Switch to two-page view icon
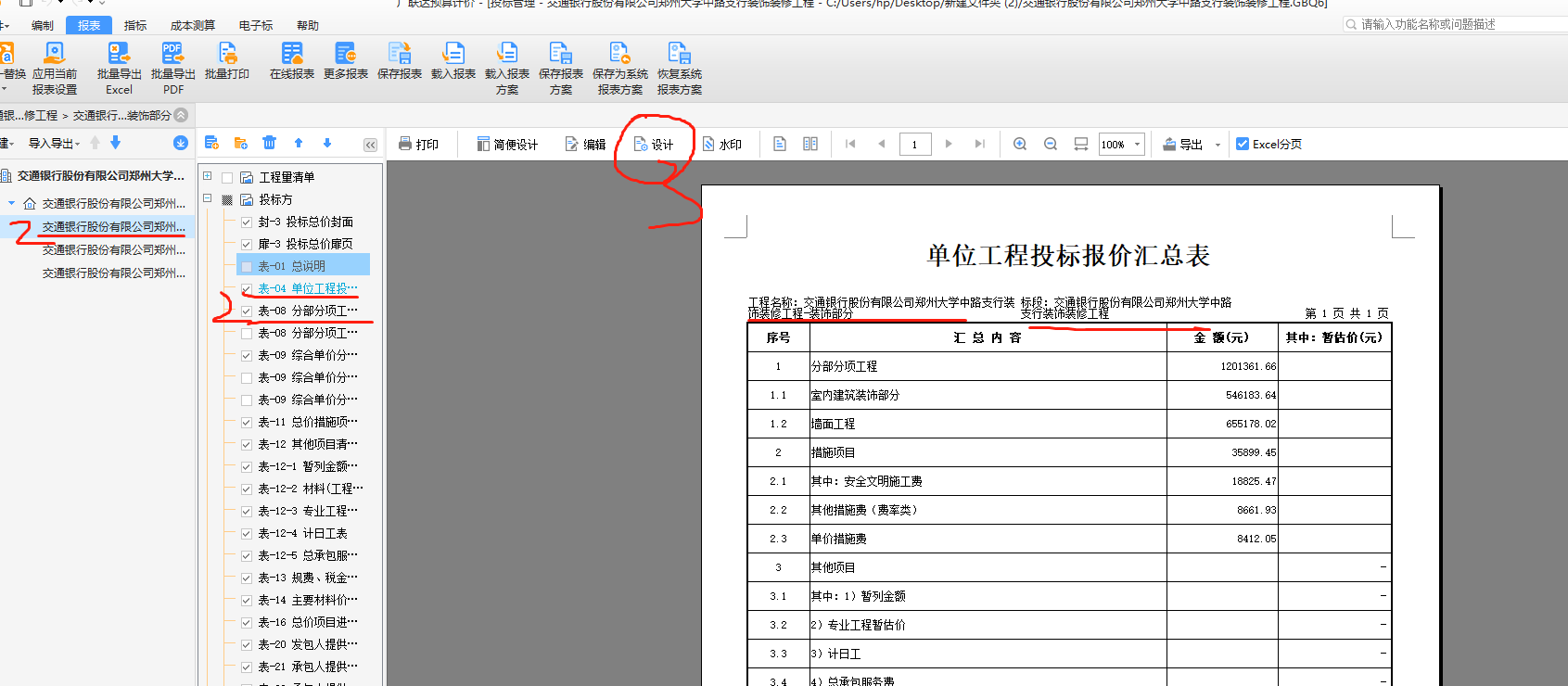The width and height of the screenshot is (1568, 686). point(810,144)
